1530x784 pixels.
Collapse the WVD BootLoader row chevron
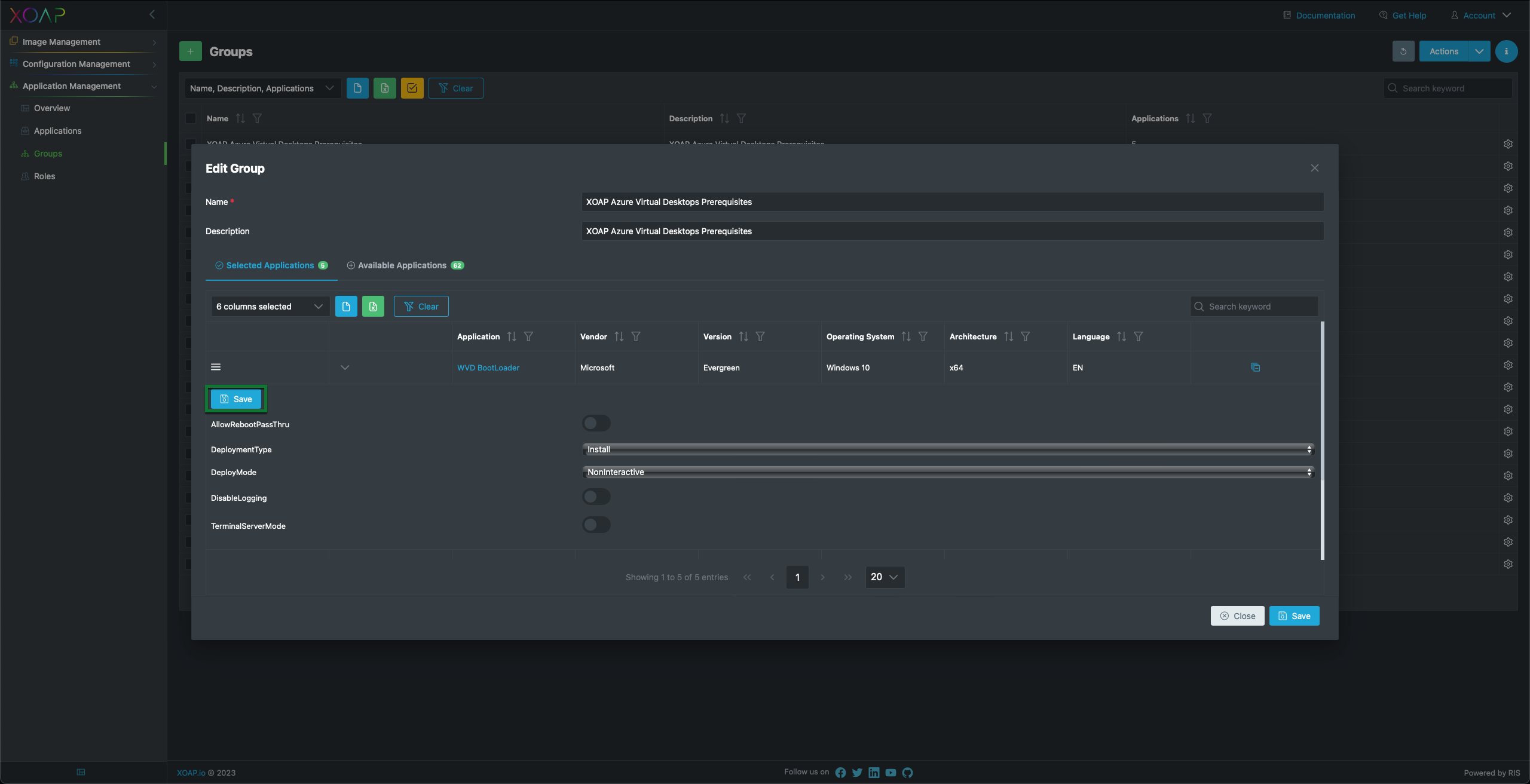pyautogui.click(x=345, y=367)
